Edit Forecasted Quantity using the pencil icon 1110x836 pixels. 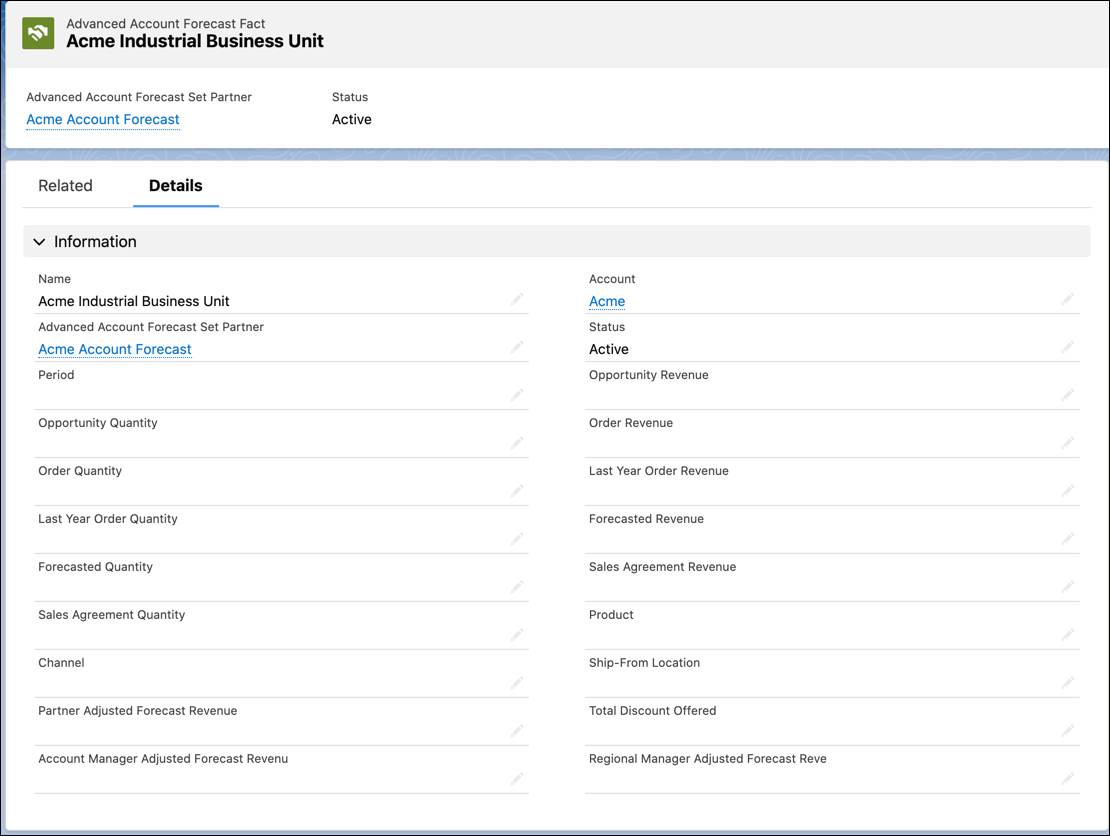tap(517, 586)
